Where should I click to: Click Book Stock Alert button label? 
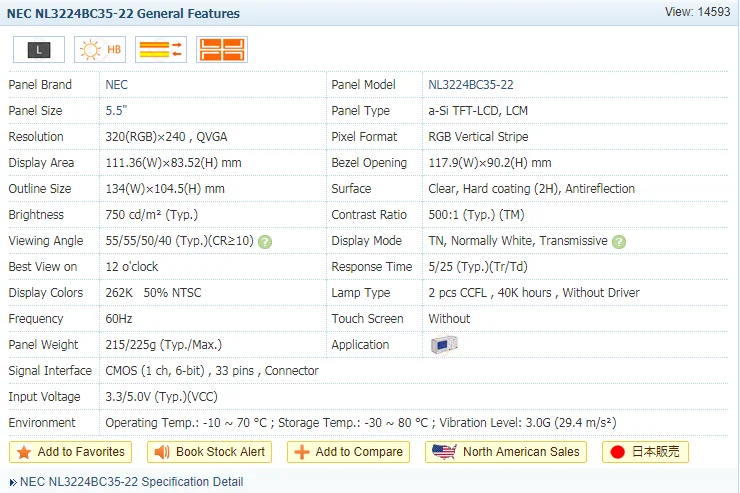pos(220,452)
